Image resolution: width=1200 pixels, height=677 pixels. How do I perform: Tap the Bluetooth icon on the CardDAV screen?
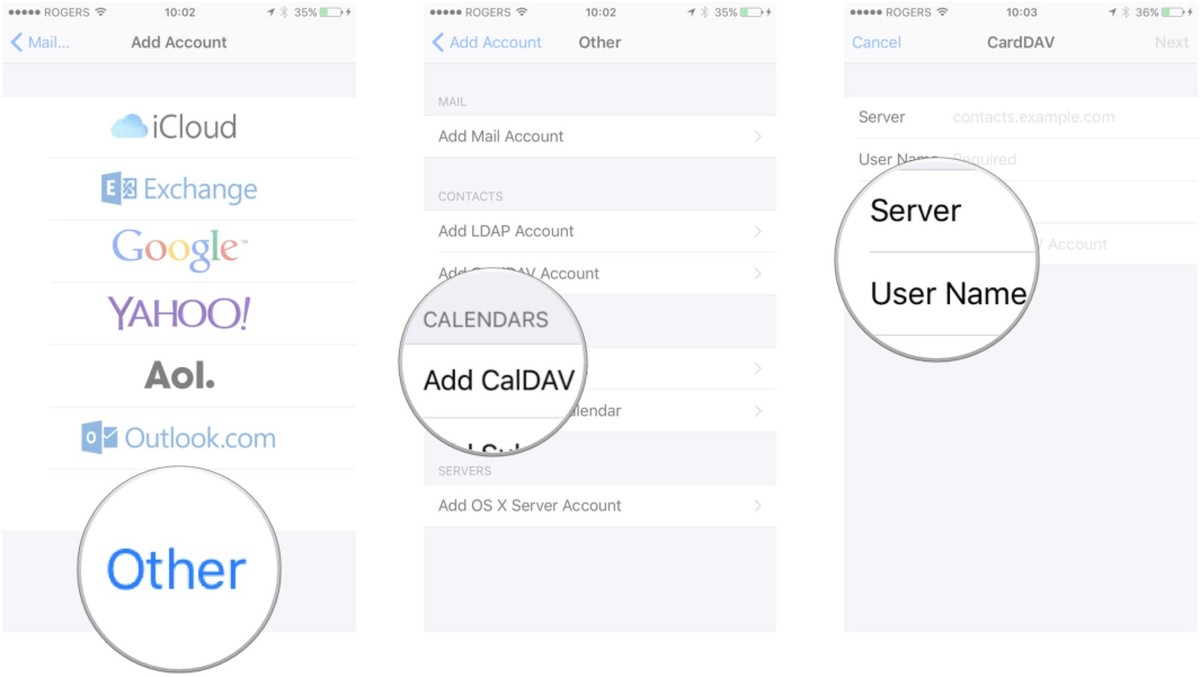coord(1126,12)
